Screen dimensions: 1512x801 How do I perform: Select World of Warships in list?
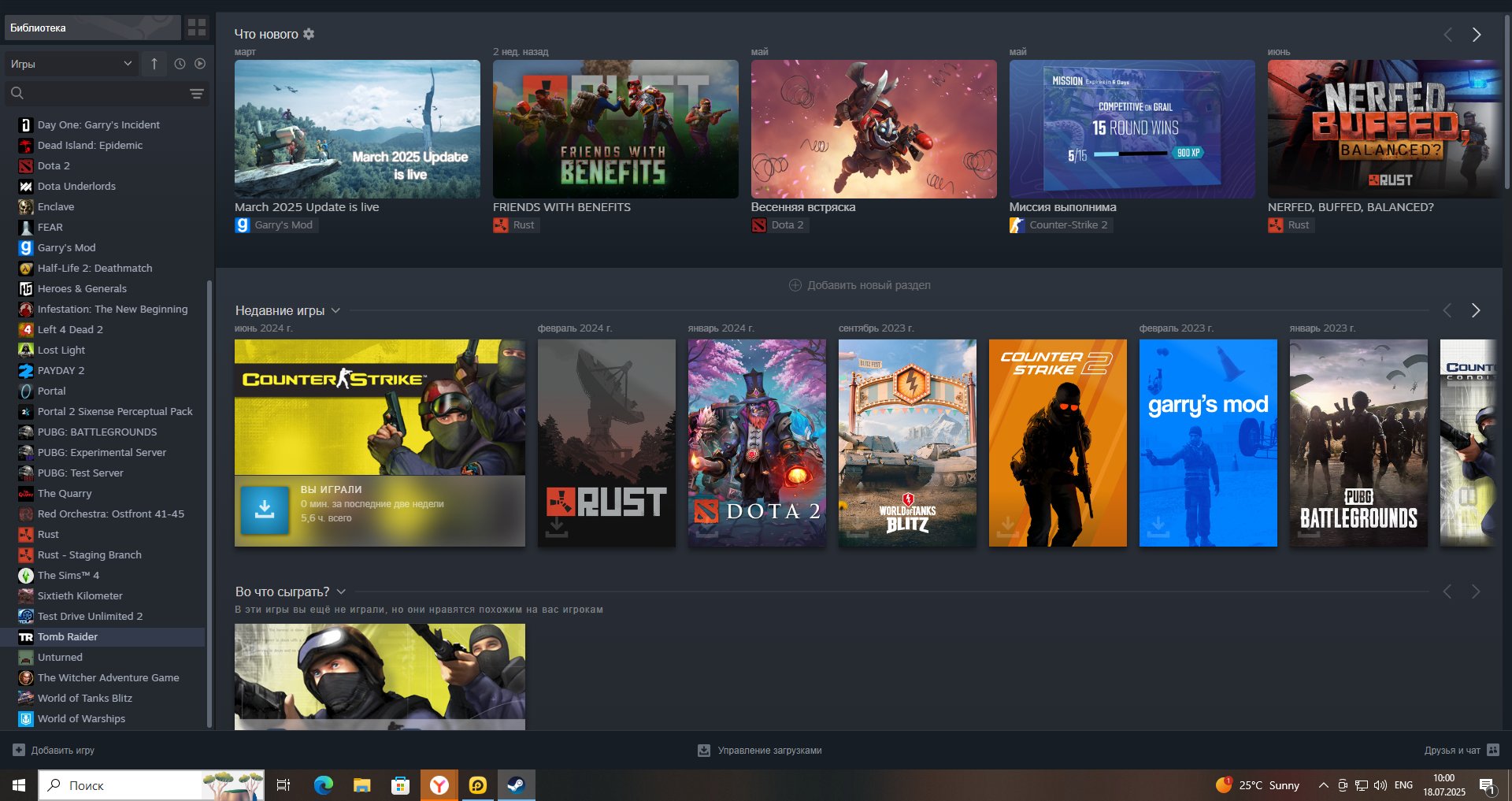104,718
